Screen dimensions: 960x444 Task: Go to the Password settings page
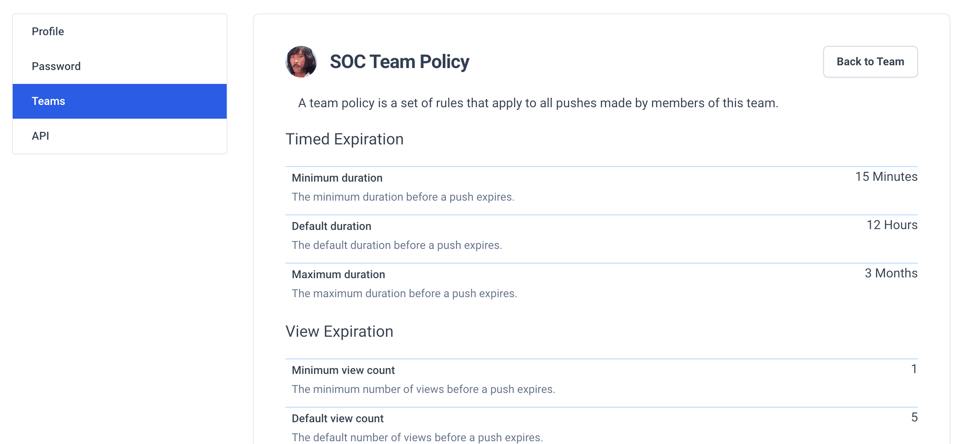pyautogui.click(x=56, y=66)
